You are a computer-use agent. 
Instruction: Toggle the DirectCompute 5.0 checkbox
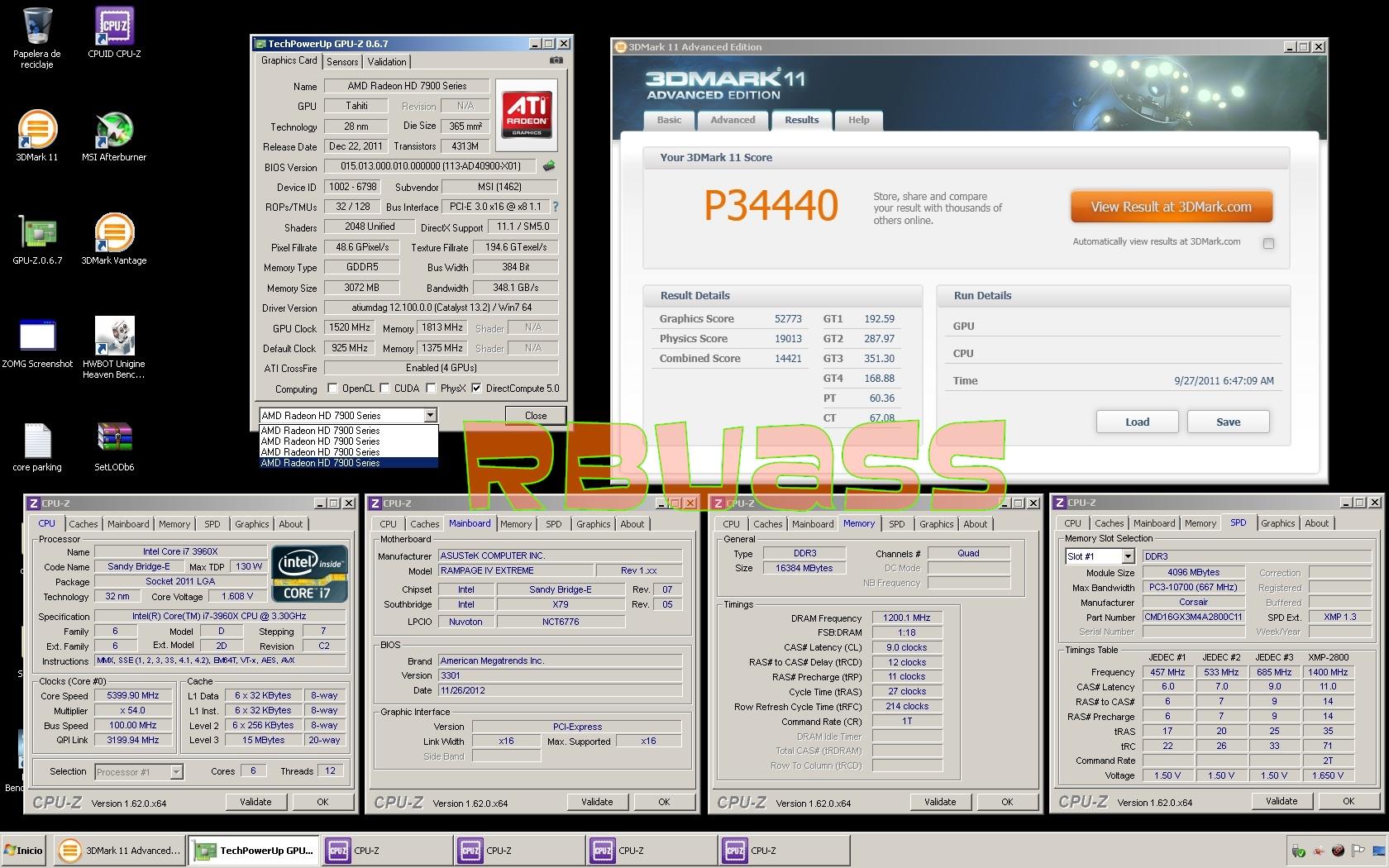(x=476, y=388)
